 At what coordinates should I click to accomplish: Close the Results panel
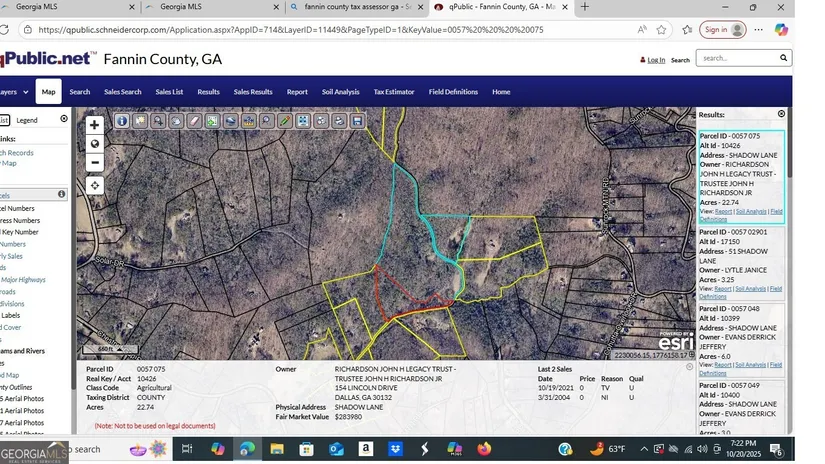tap(781, 114)
